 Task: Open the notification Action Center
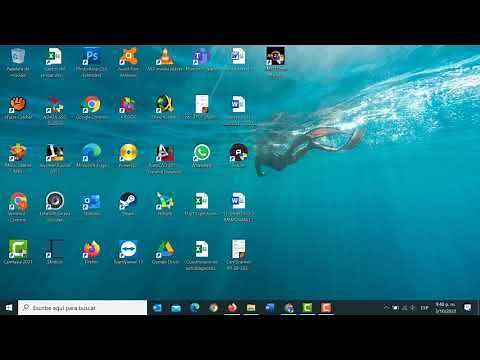coord(468,308)
